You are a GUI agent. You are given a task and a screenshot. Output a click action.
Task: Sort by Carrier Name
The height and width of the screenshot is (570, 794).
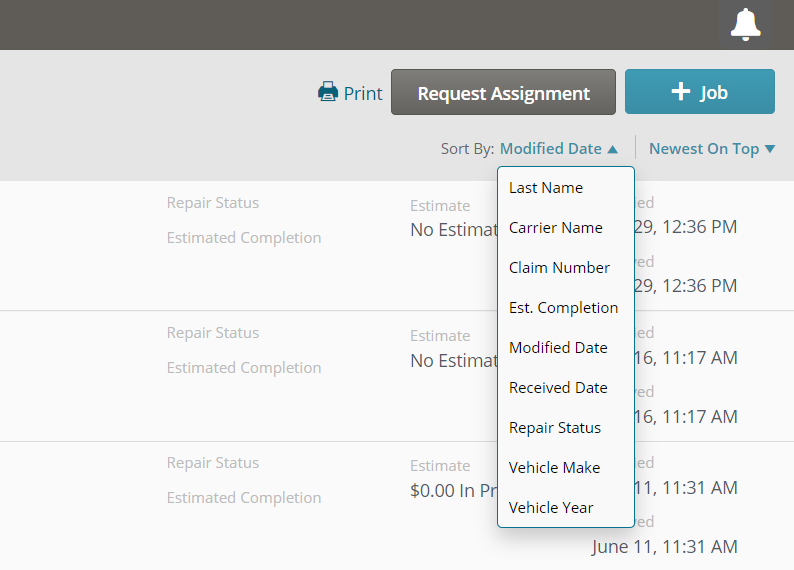coord(566,228)
